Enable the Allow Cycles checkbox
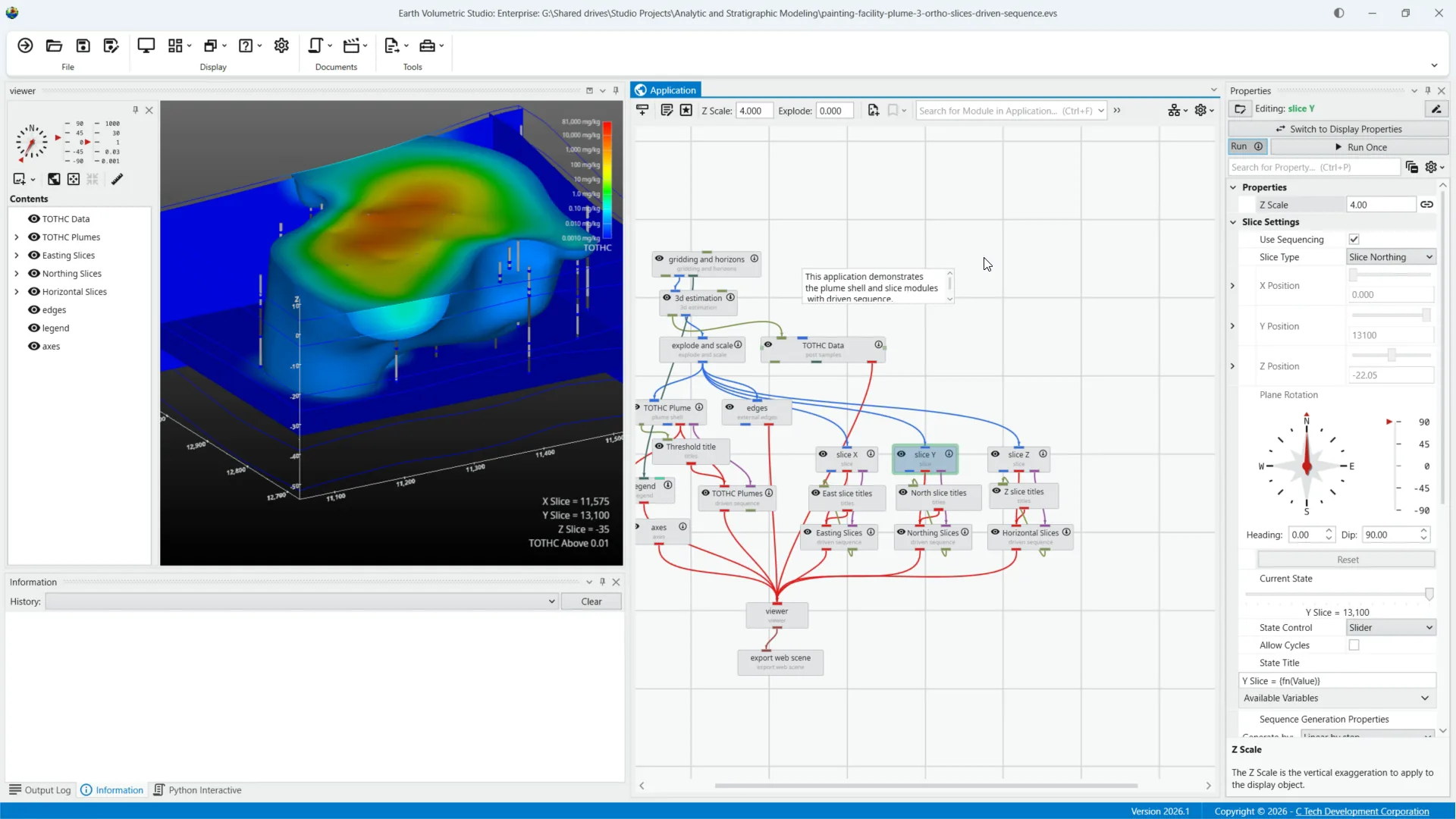This screenshot has width=1456, height=819. click(1354, 645)
